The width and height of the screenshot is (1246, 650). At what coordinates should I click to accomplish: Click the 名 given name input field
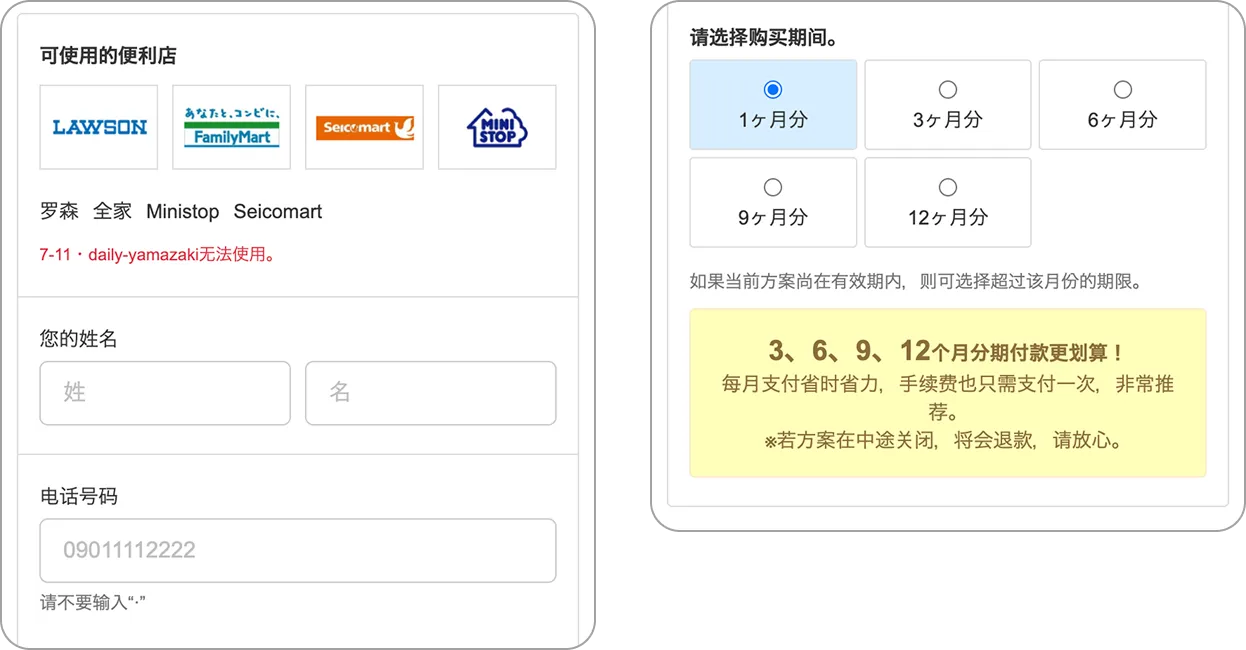(x=431, y=393)
